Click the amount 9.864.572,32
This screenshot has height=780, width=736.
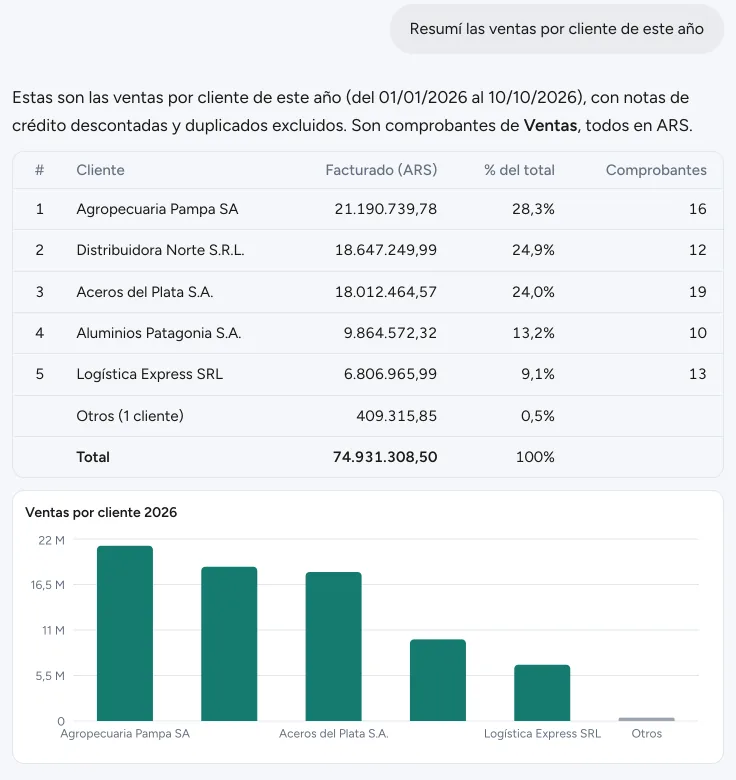390,333
